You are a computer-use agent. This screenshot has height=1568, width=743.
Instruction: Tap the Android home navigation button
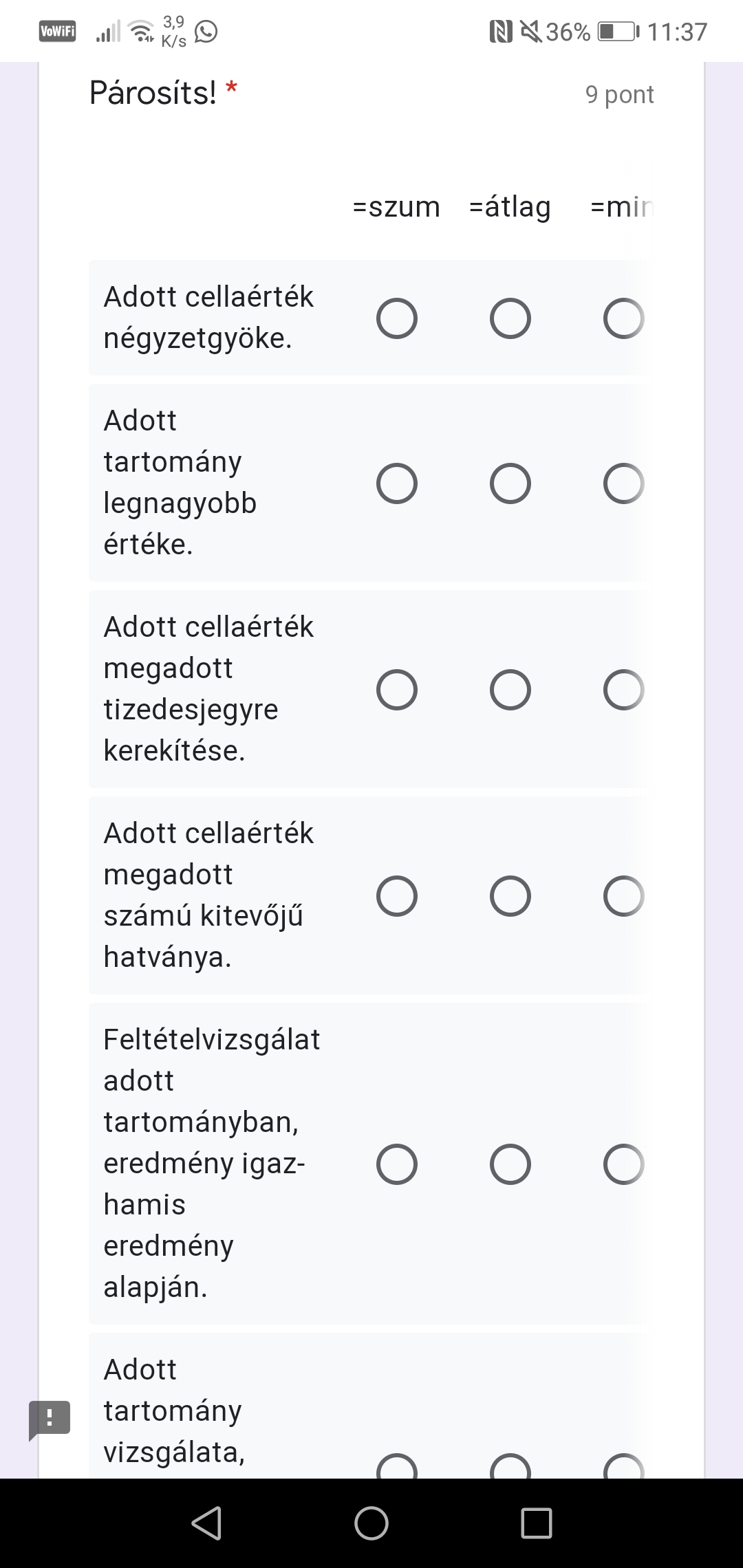tap(371, 1523)
